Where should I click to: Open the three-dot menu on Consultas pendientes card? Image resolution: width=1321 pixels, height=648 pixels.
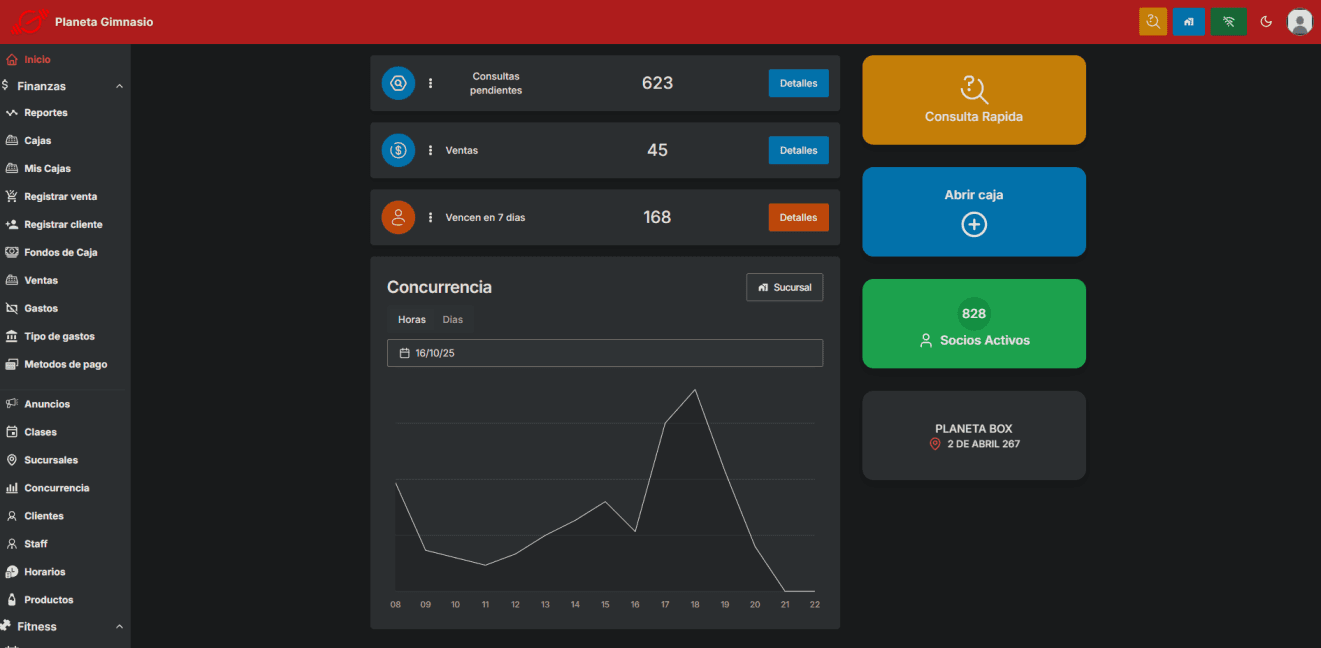431,83
